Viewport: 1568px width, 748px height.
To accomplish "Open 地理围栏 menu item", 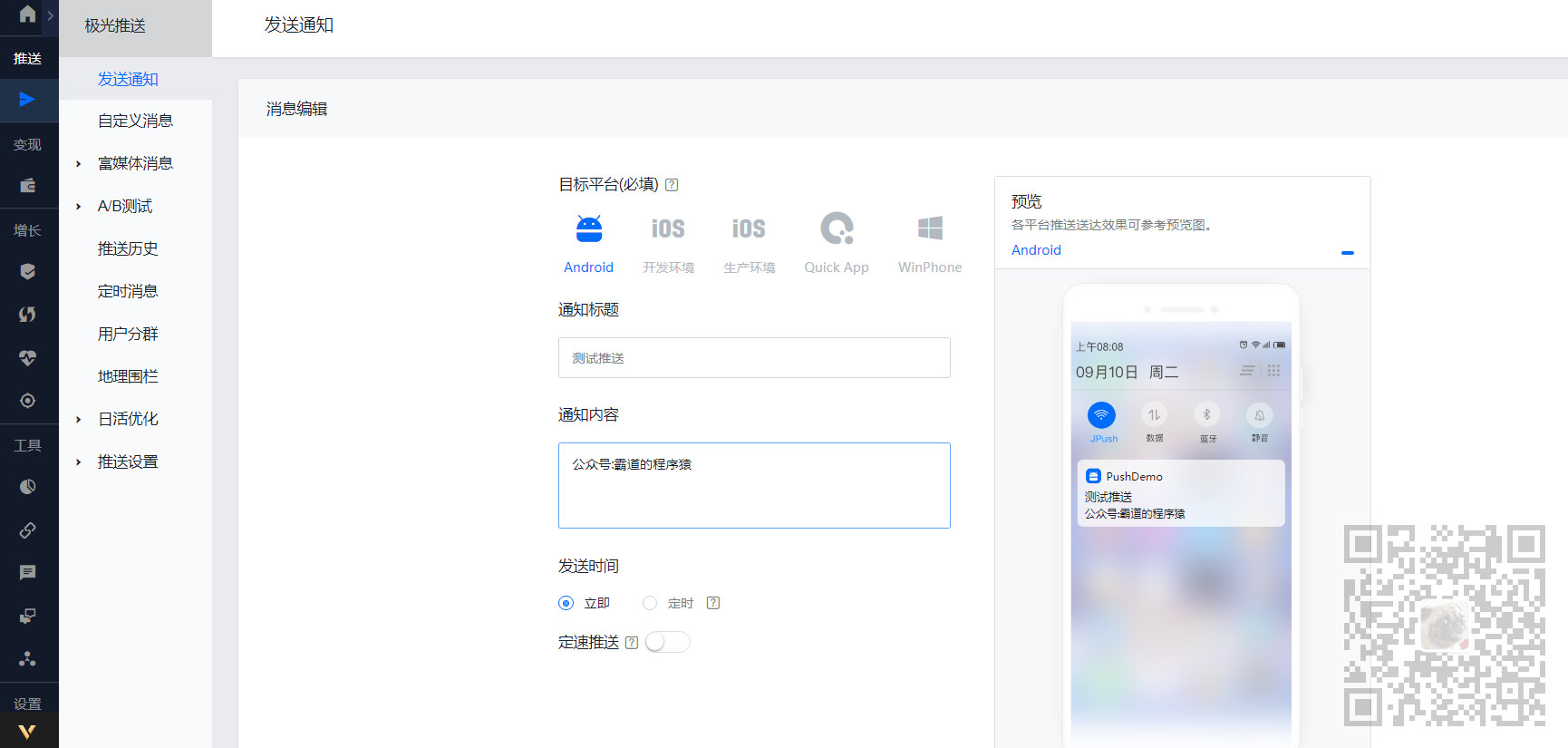I will (x=128, y=376).
